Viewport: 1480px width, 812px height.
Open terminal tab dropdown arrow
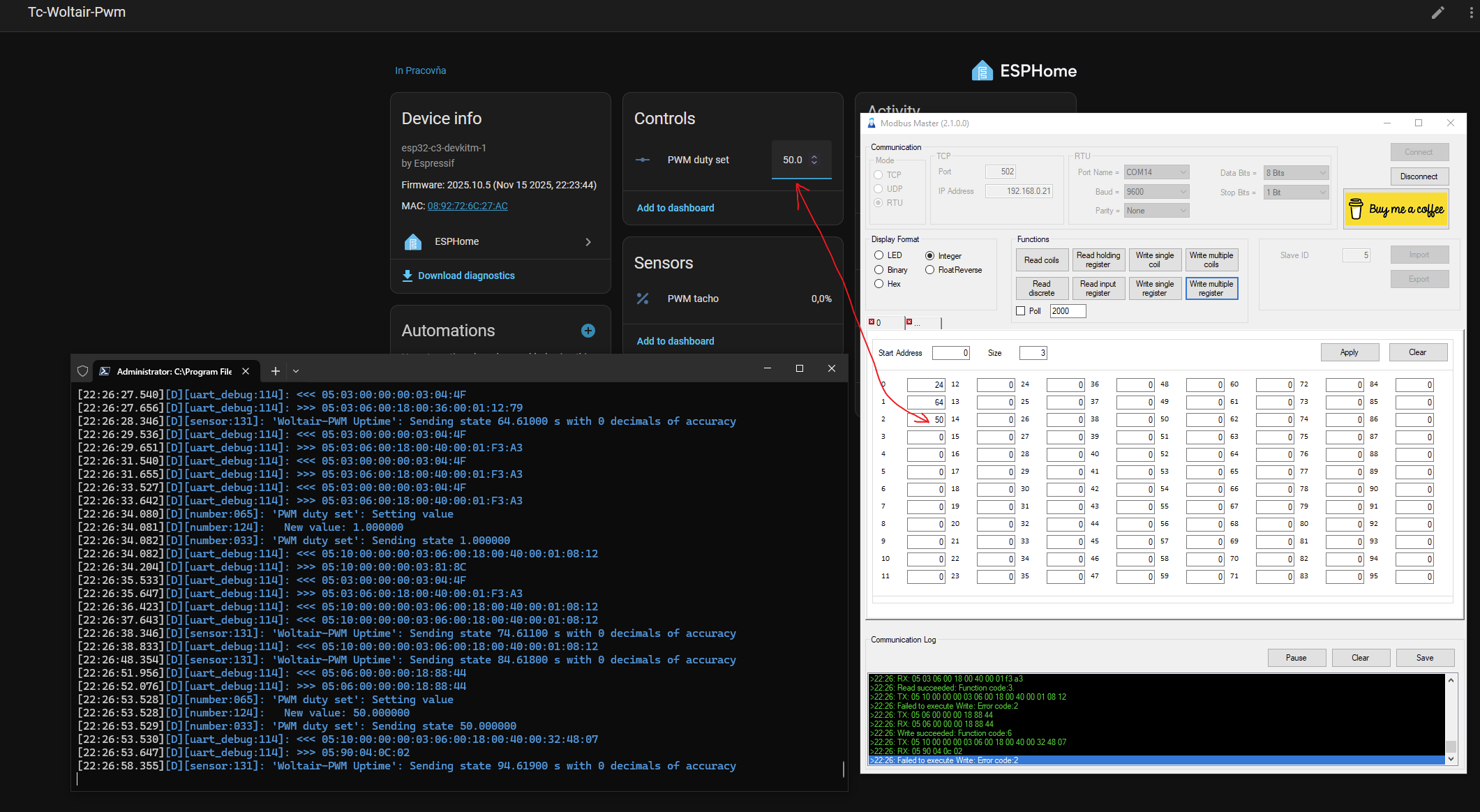(x=296, y=371)
